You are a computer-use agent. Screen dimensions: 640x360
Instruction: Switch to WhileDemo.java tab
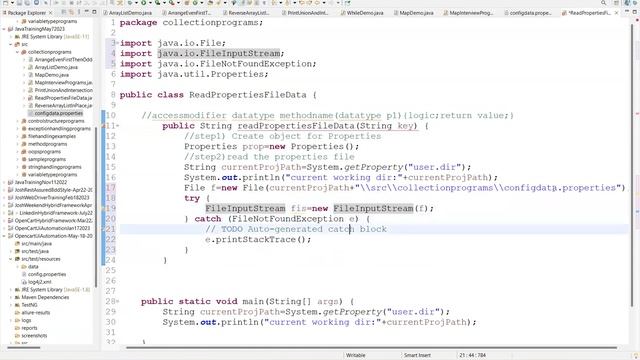point(362,13)
